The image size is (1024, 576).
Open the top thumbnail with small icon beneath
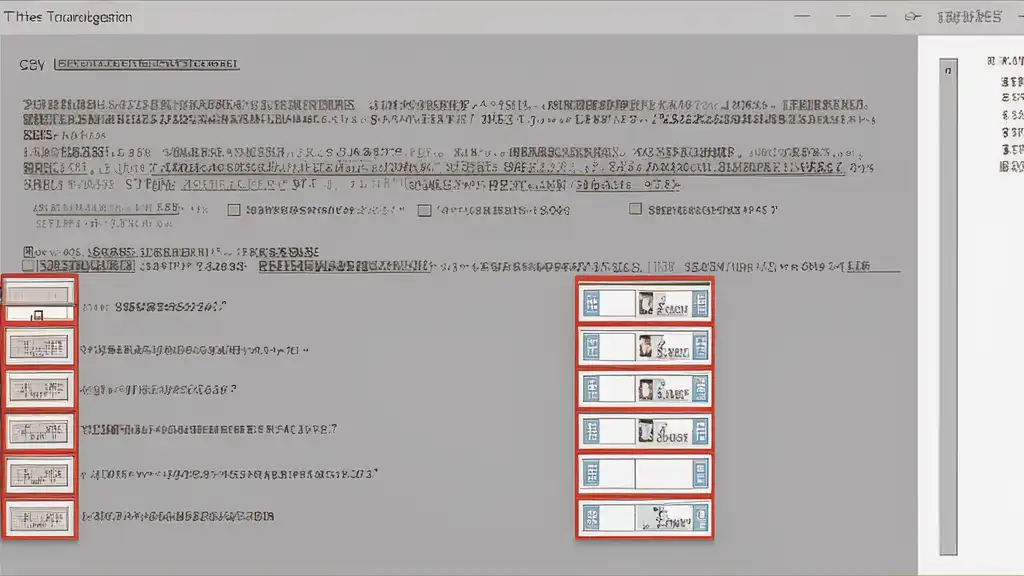tap(39, 300)
